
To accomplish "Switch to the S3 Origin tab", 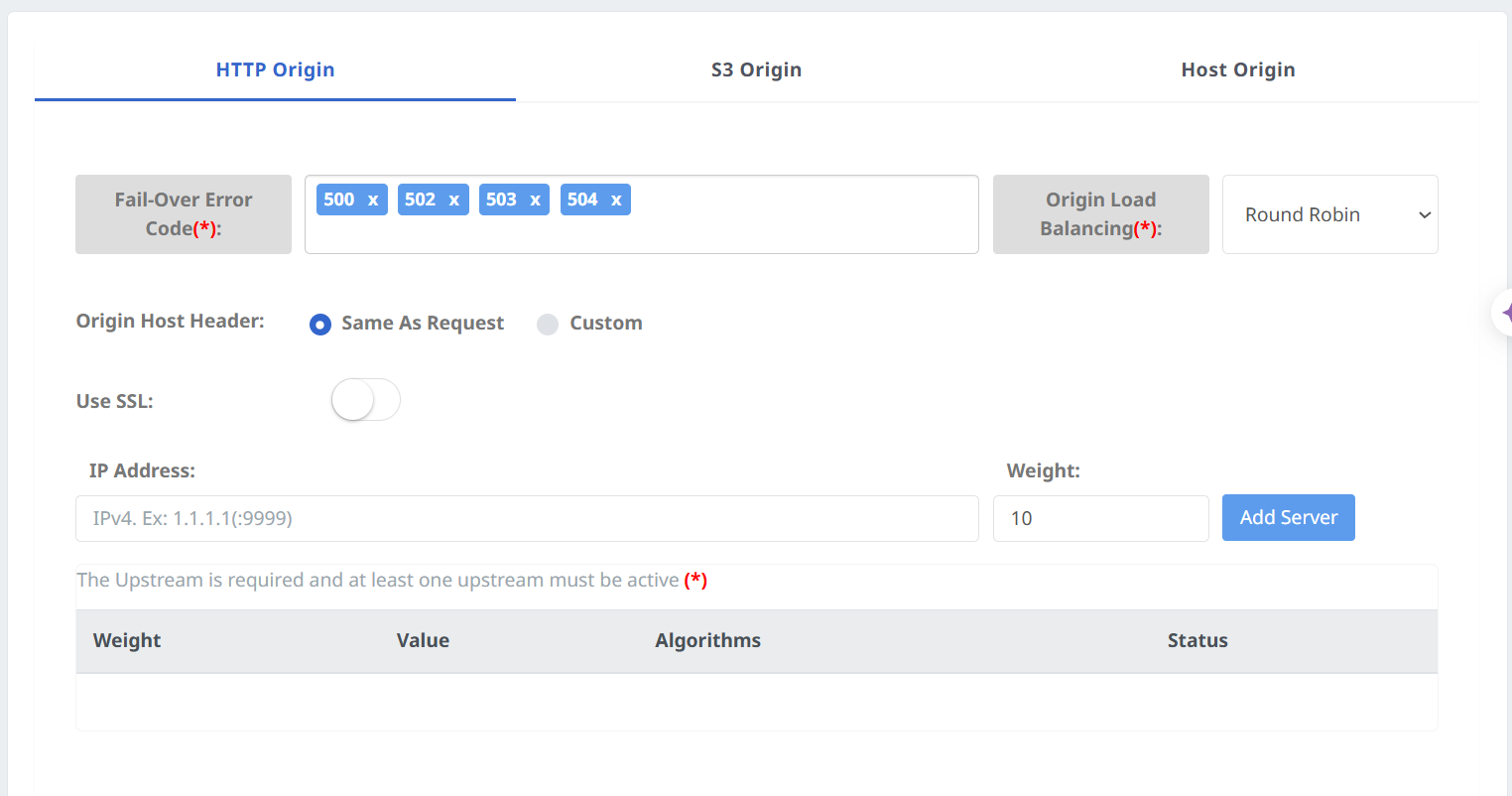I will 756,70.
